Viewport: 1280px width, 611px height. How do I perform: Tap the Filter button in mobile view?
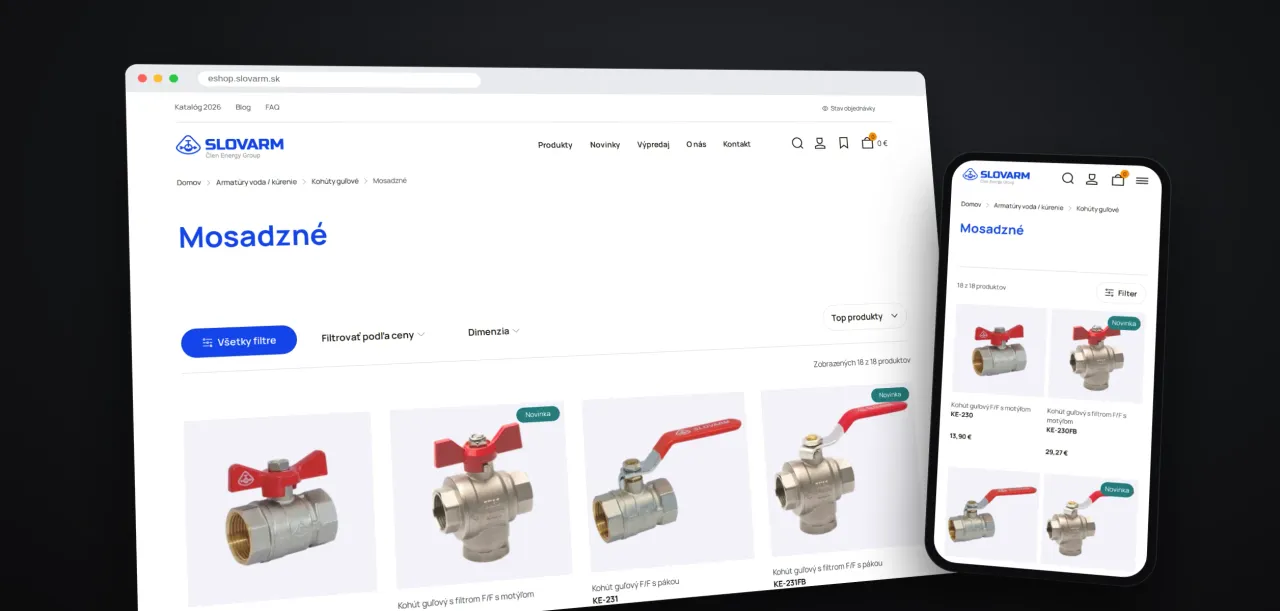[1121, 293]
